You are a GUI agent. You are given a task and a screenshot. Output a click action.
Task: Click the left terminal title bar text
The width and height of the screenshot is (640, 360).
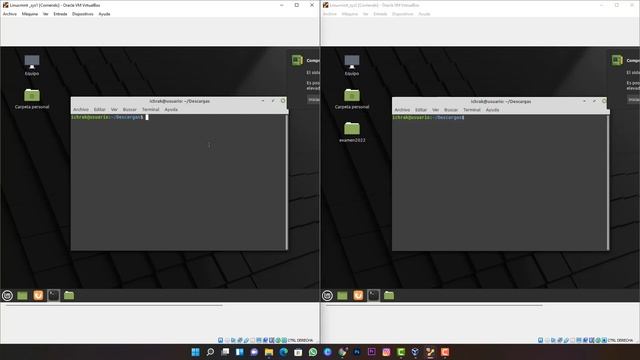(x=180, y=101)
